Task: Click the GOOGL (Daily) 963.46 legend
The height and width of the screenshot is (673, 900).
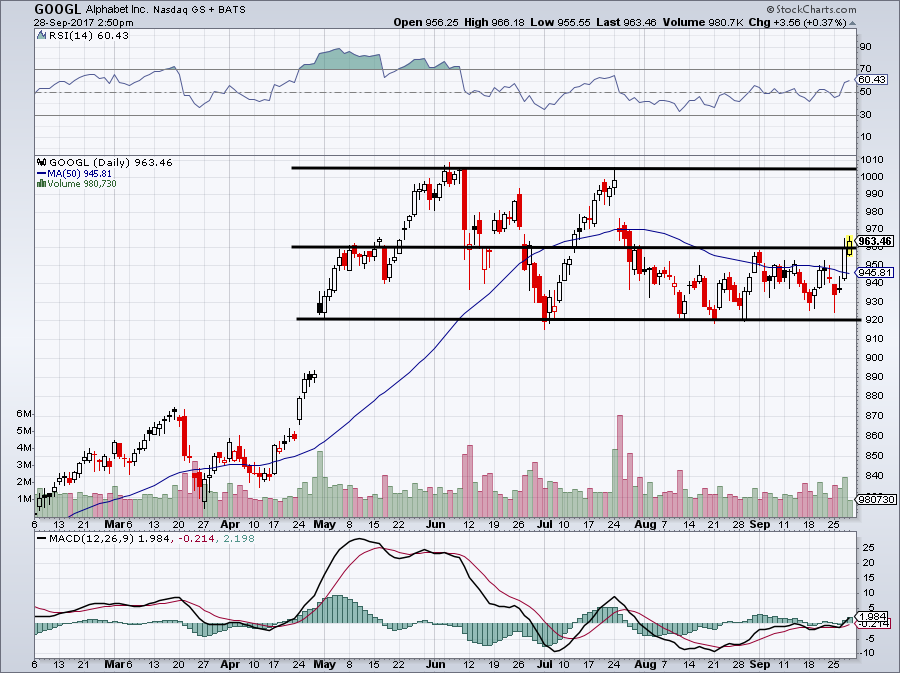Action: click(x=111, y=162)
